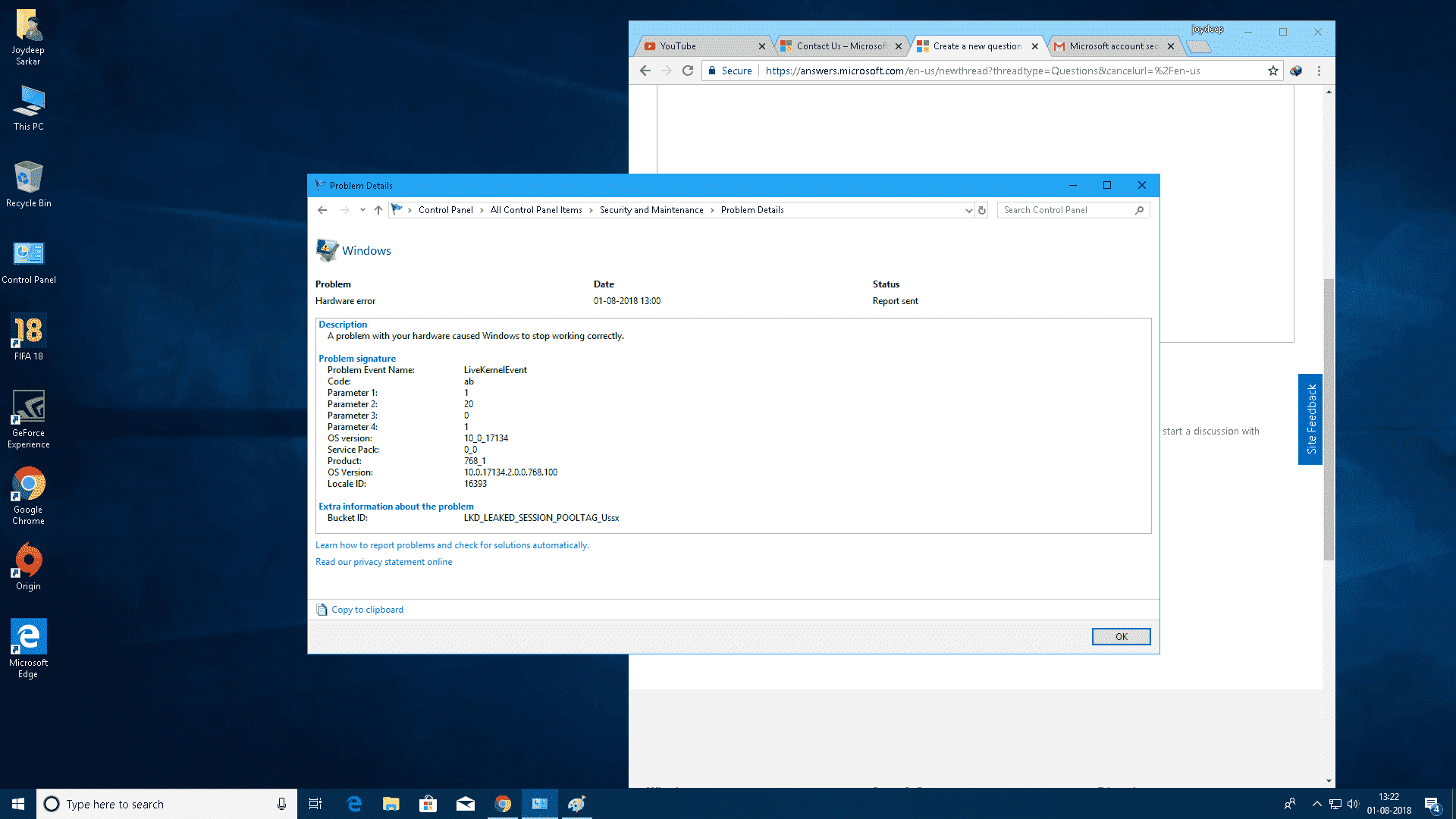Click Chrome back navigation arrow

tap(645, 71)
